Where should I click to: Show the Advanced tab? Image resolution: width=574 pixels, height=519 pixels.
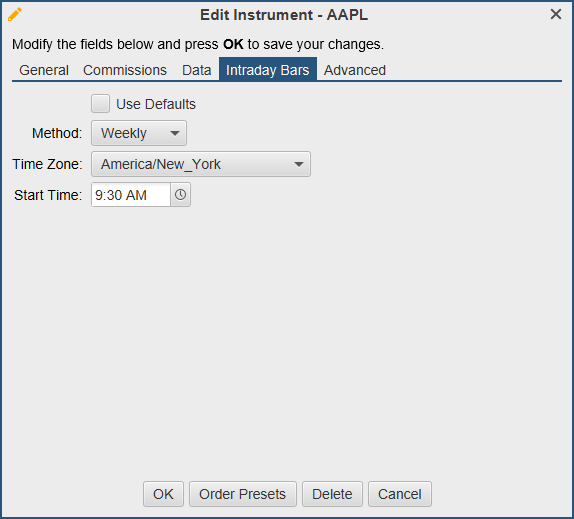355,70
